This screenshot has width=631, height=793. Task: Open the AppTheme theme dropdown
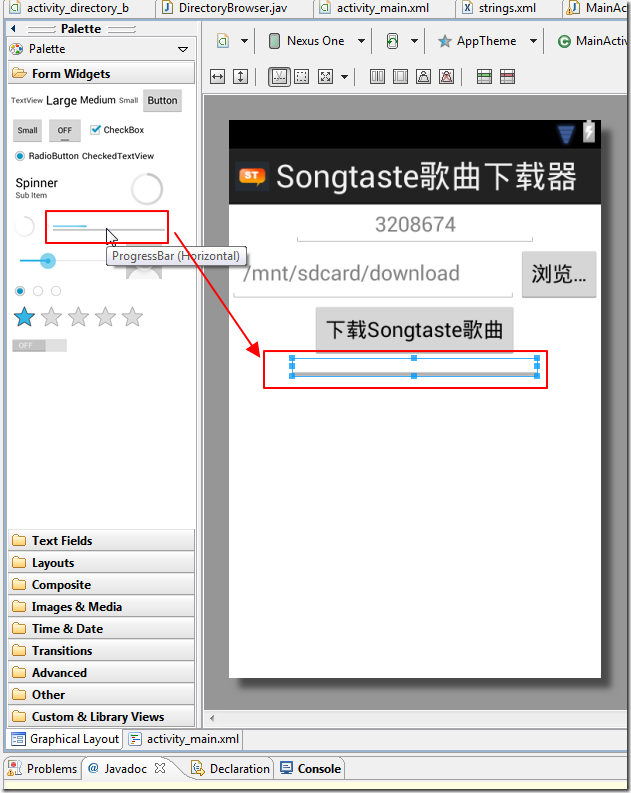point(486,41)
